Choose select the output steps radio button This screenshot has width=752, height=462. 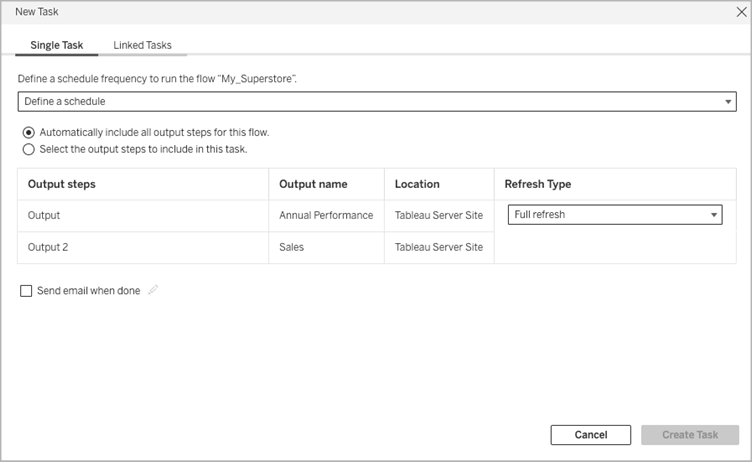click(x=29, y=149)
